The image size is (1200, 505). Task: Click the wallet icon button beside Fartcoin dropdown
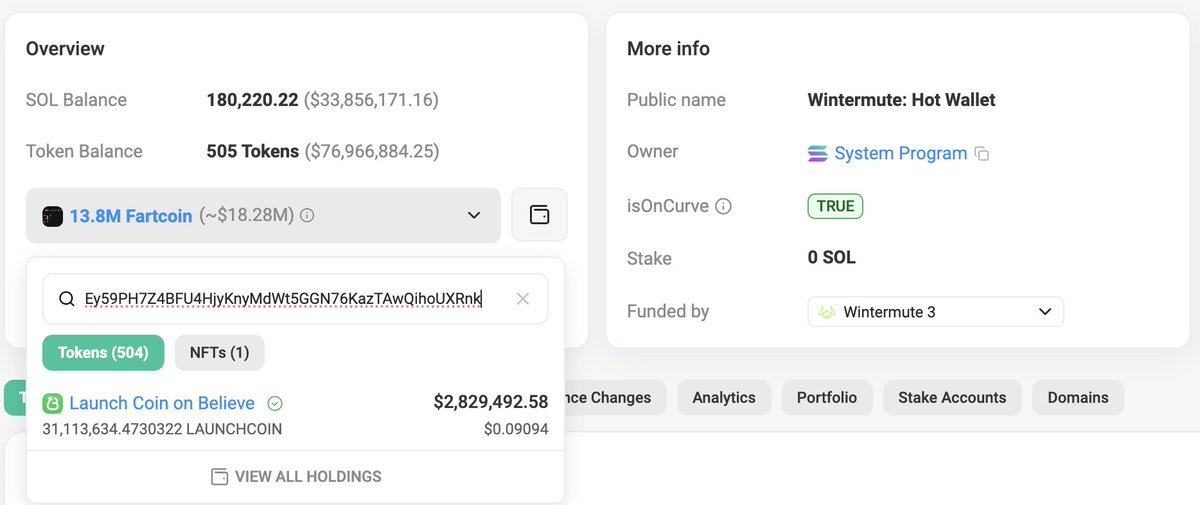[539, 215]
